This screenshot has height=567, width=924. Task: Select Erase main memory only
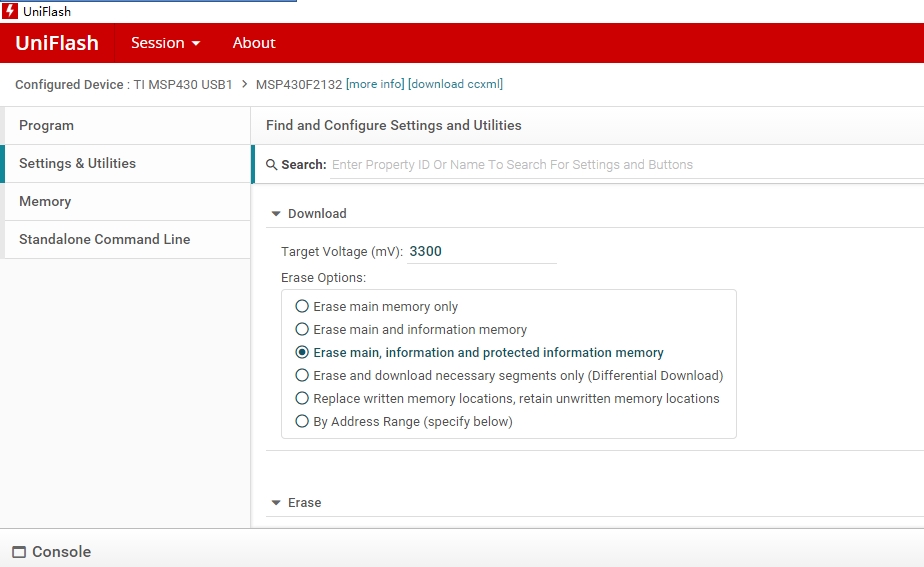[x=302, y=307]
